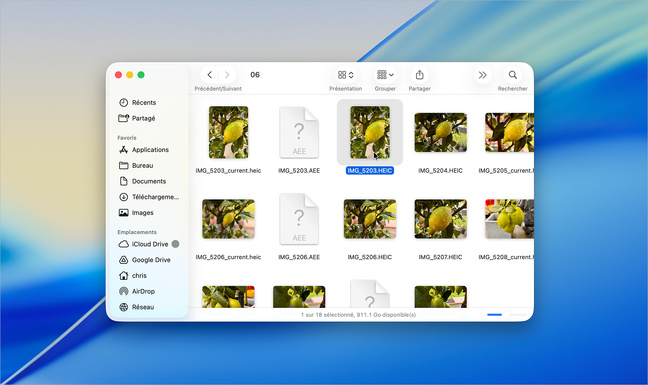Select the IMG_5203_current.heic thumbnail
The height and width of the screenshot is (385, 648).
[229, 132]
